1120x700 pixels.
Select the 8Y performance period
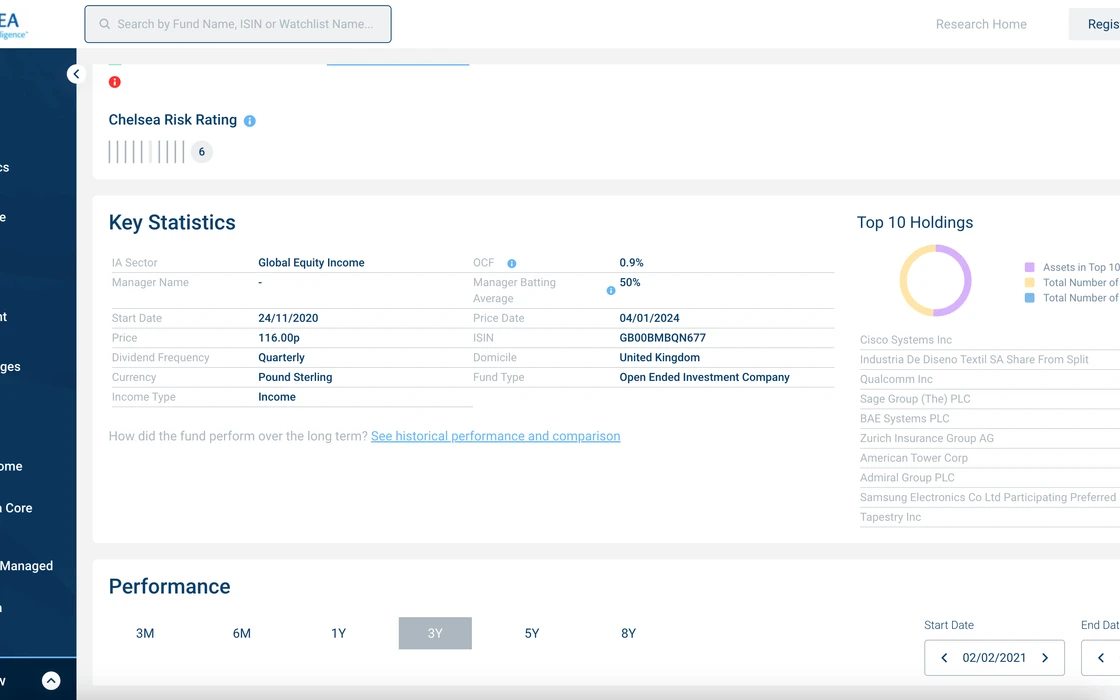(x=629, y=634)
